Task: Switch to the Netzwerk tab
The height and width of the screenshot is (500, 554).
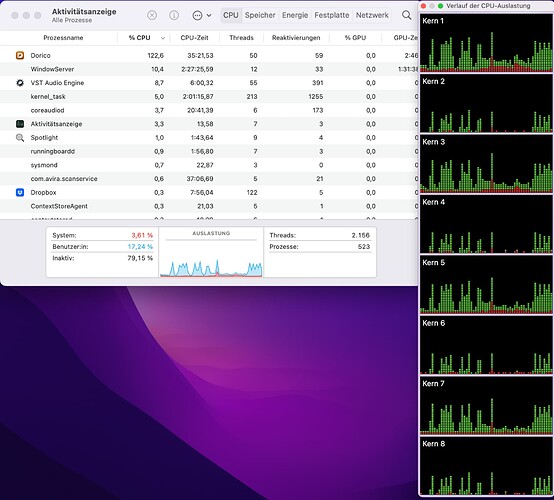Action: (x=372, y=15)
